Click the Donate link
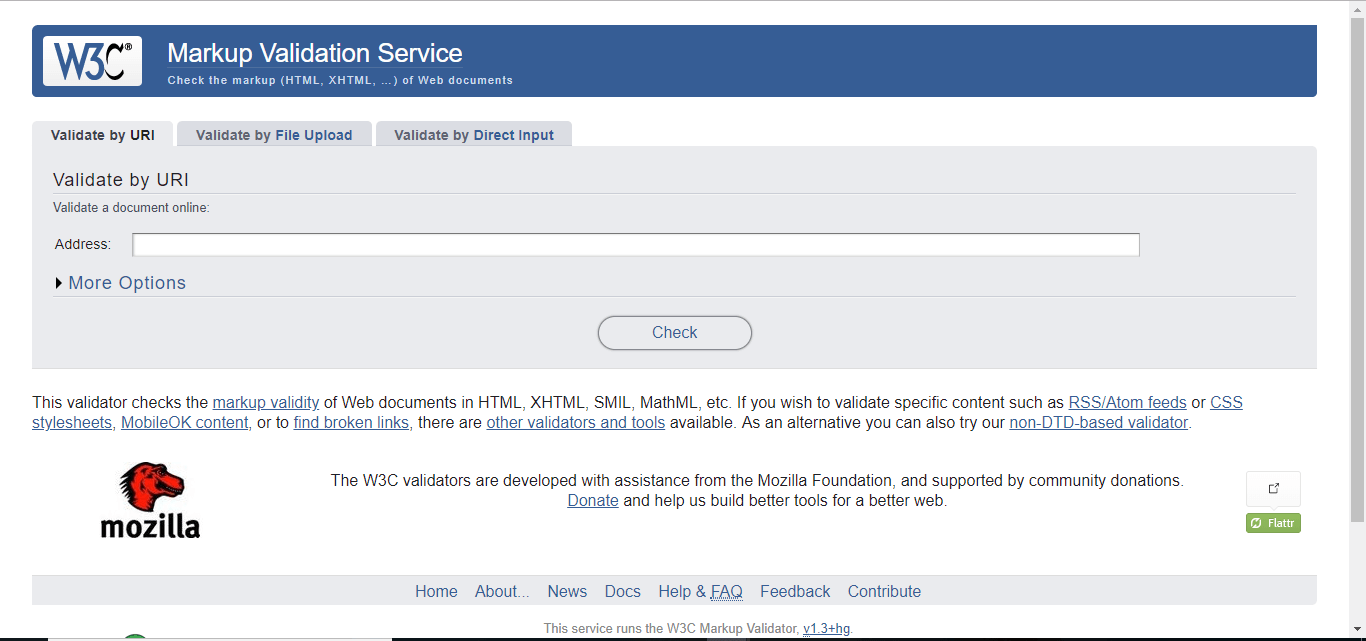 click(592, 501)
